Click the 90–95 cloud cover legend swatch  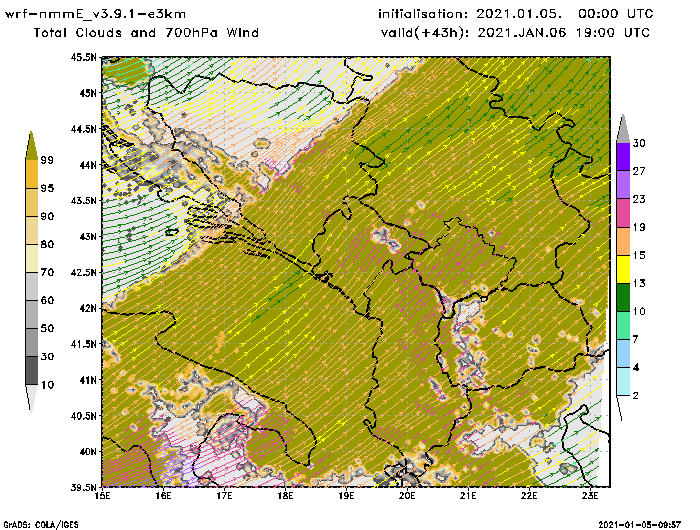click(31, 202)
